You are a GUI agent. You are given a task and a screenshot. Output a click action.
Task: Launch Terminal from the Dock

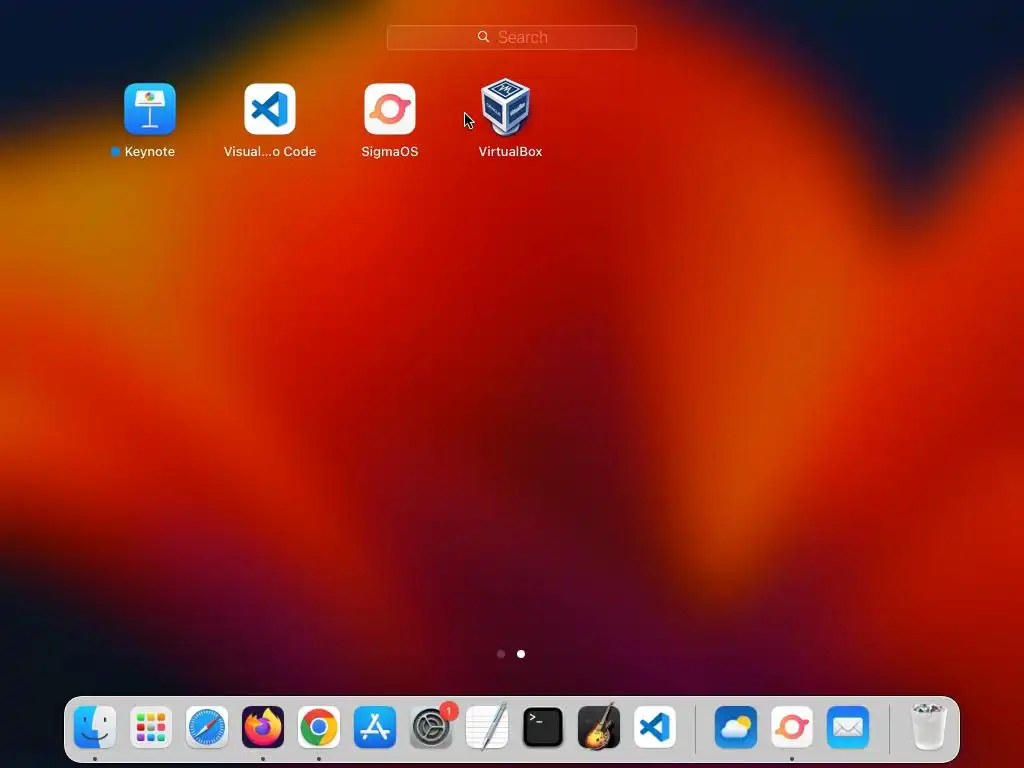pyautogui.click(x=543, y=727)
